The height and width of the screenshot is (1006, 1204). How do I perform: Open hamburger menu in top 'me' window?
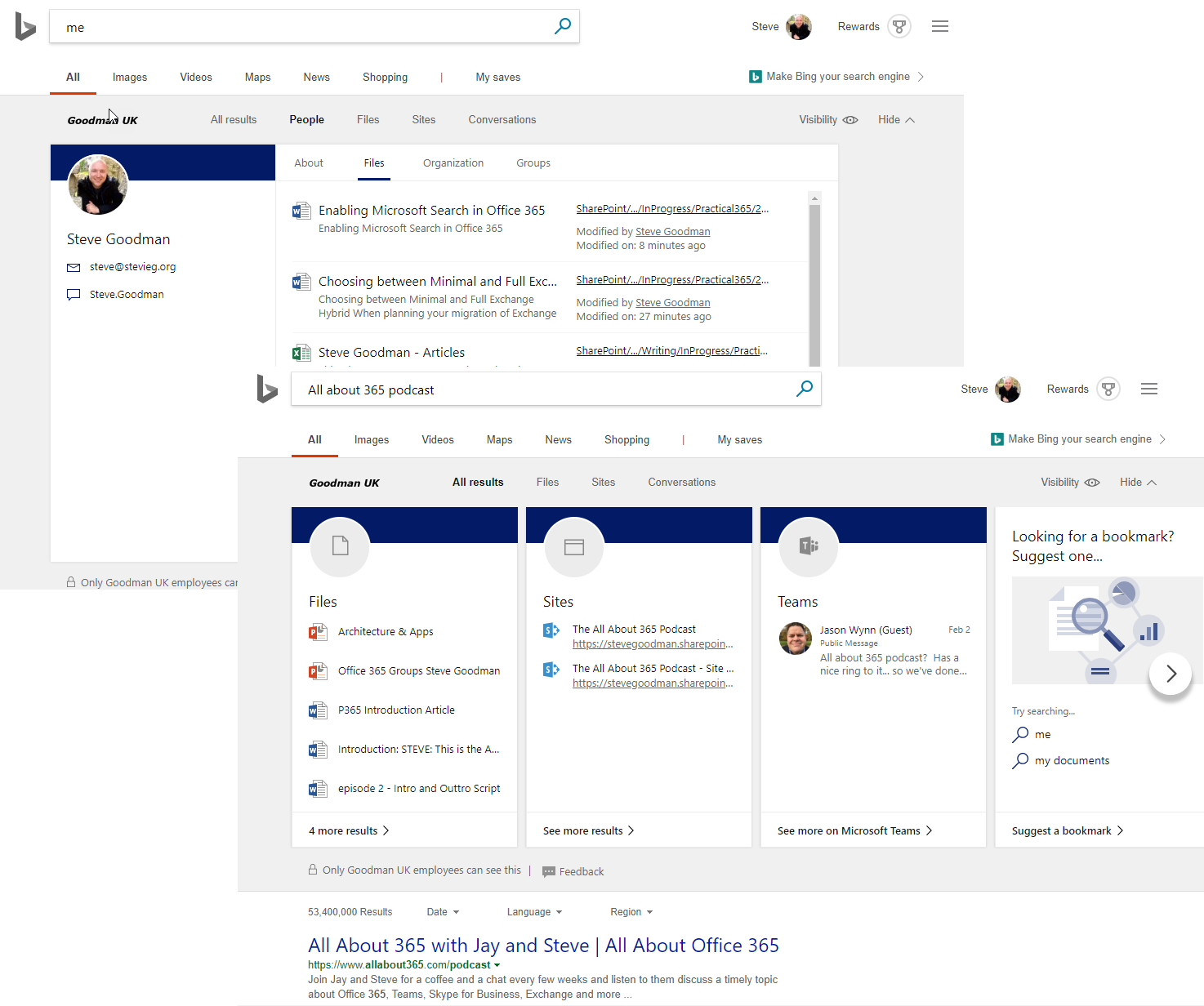940,26
